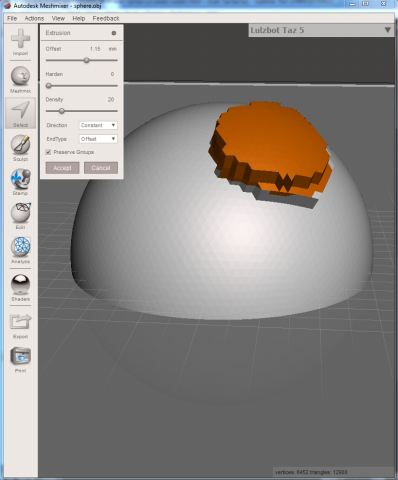The image size is (398, 480).
Task: Open the Stamp tool
Action: point(20,182)
